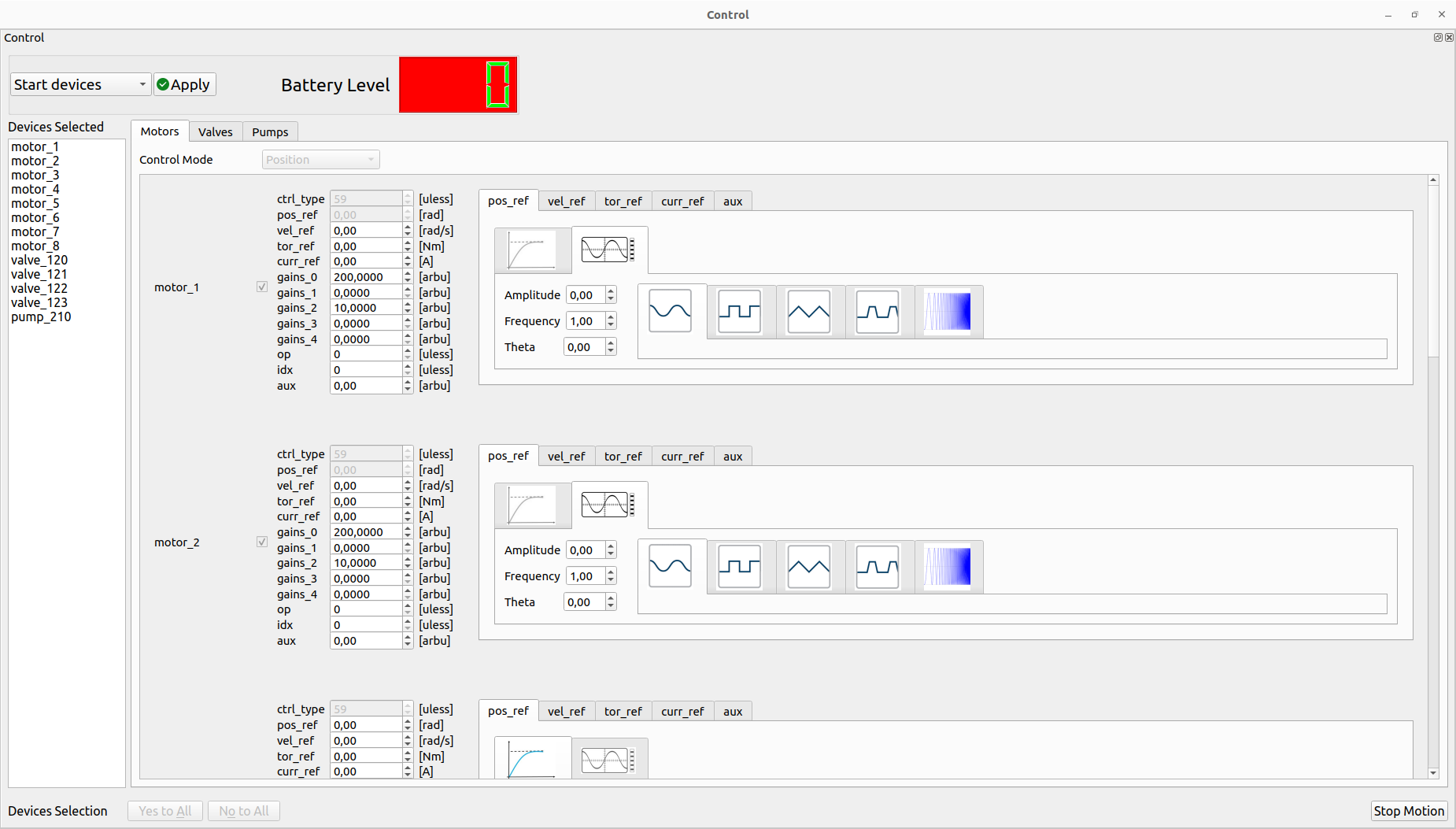This screenshot has width=1456, height=829.
Task: Click the vertical scrollbar up arrow
Action: point(1433,180)
